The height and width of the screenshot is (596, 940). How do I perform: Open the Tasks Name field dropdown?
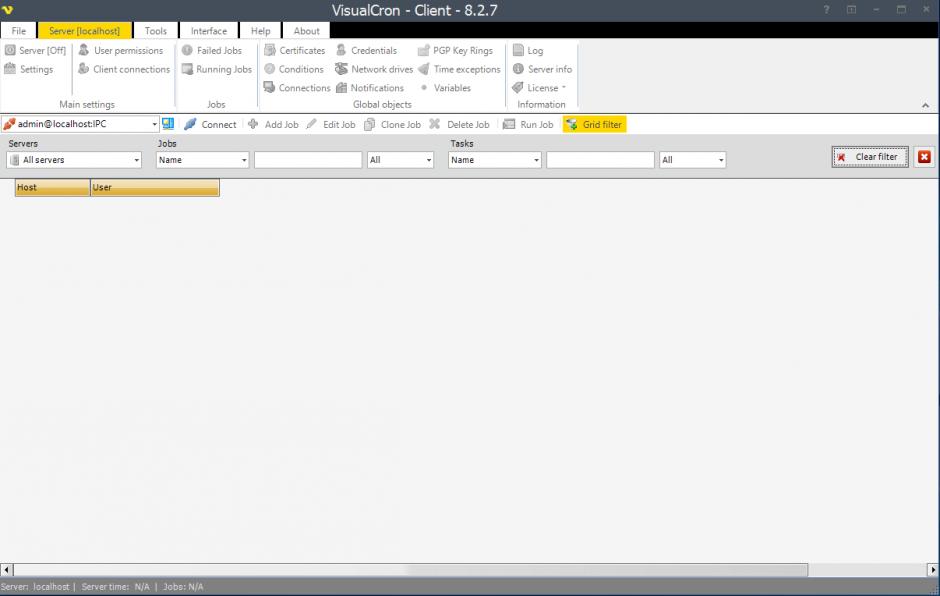click(x=536, y=160)
